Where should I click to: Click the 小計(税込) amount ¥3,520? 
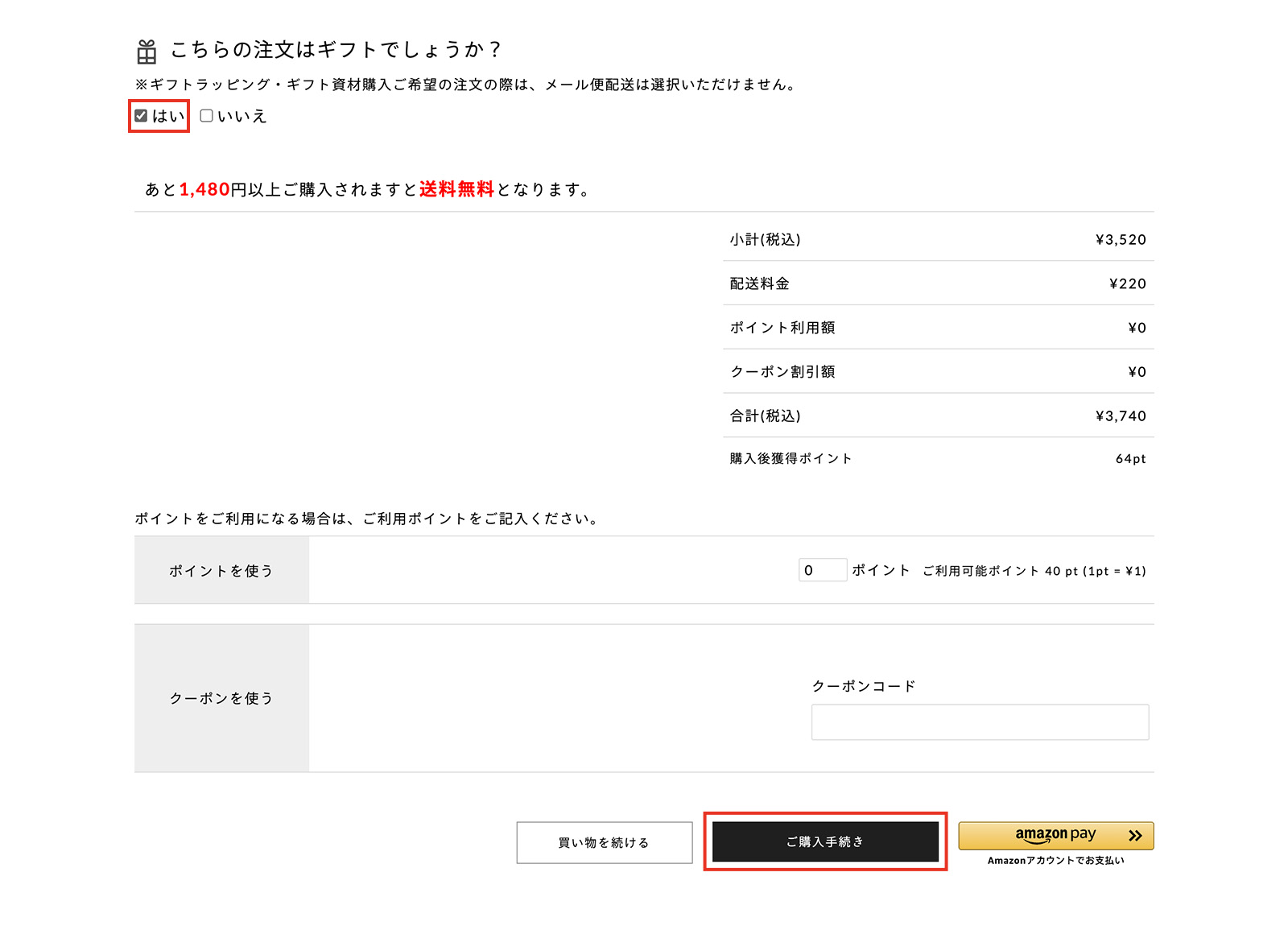point(1121,240)
